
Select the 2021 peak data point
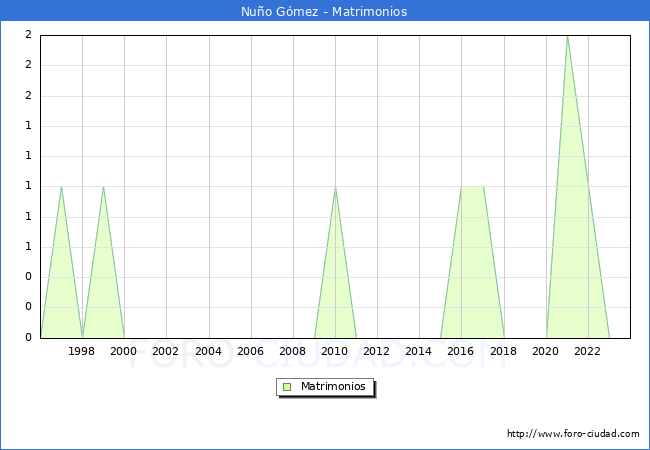[567, 36]
